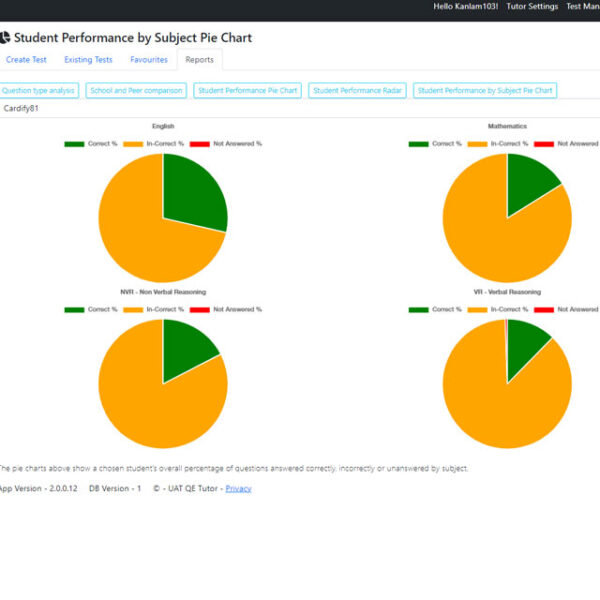Open School and Peer comparison report

point(136,90)
